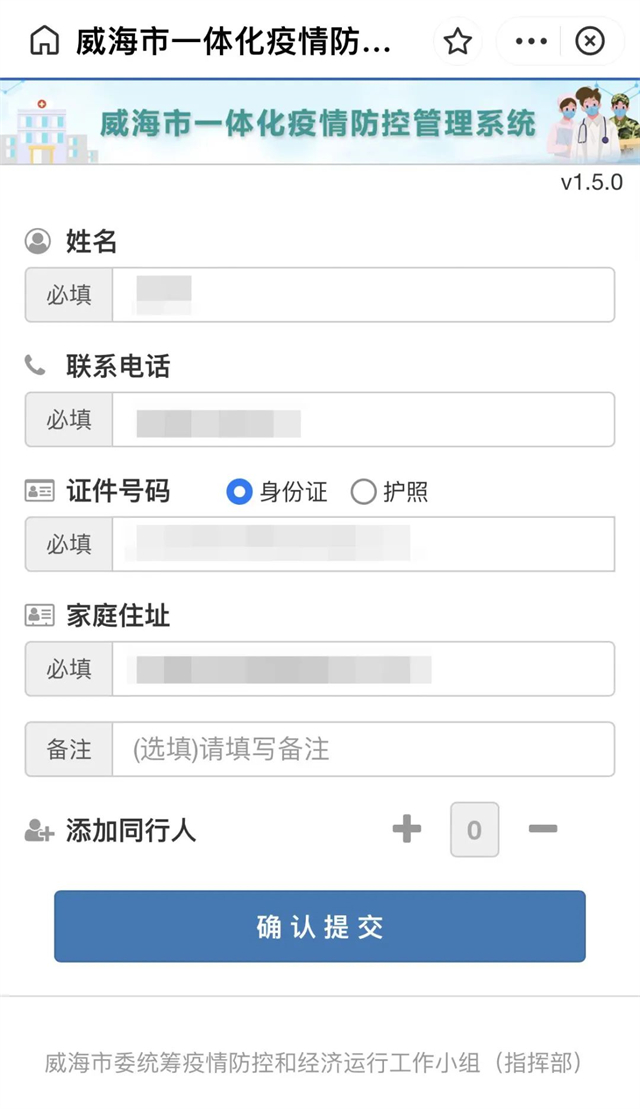The height and width of the screenshot is (1109, 640).
Task: Click the ID card icon beside 证件号码
Action: (39, 491)
